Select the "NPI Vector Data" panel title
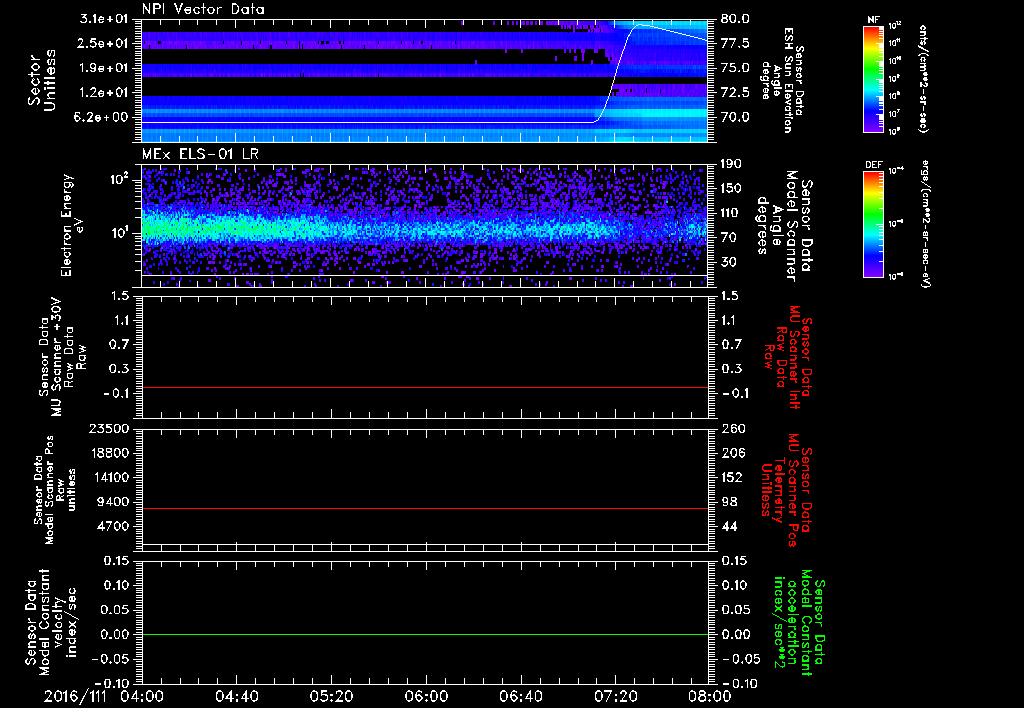This screenshot has height=708, width=1024. pyautogui.click(x=203, y=9)
